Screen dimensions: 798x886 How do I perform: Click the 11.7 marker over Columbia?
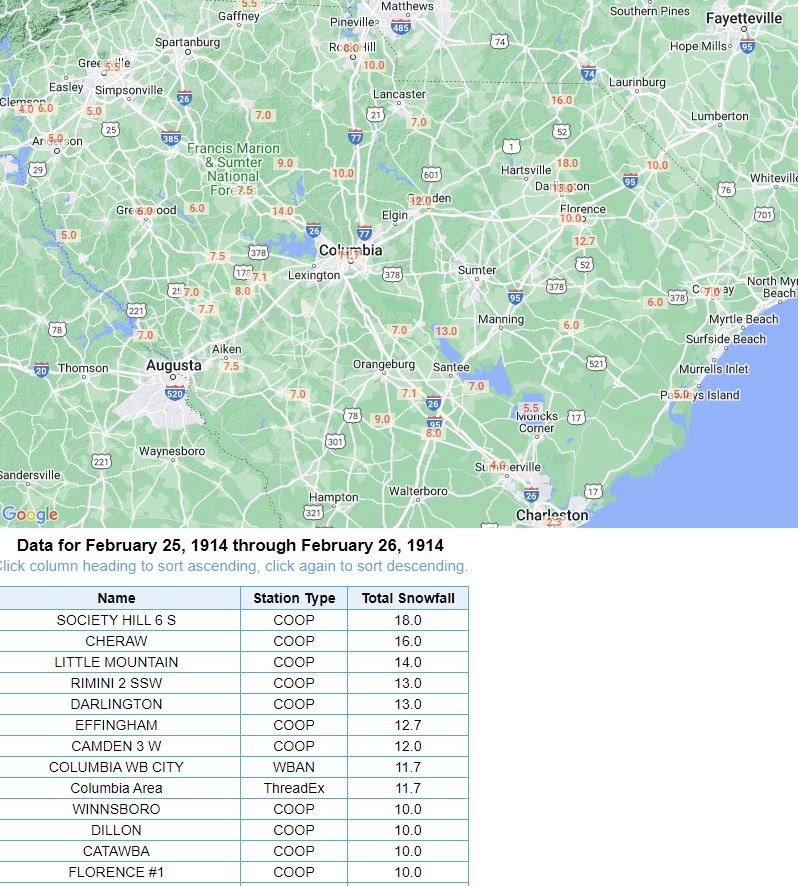tap(349, 255)
